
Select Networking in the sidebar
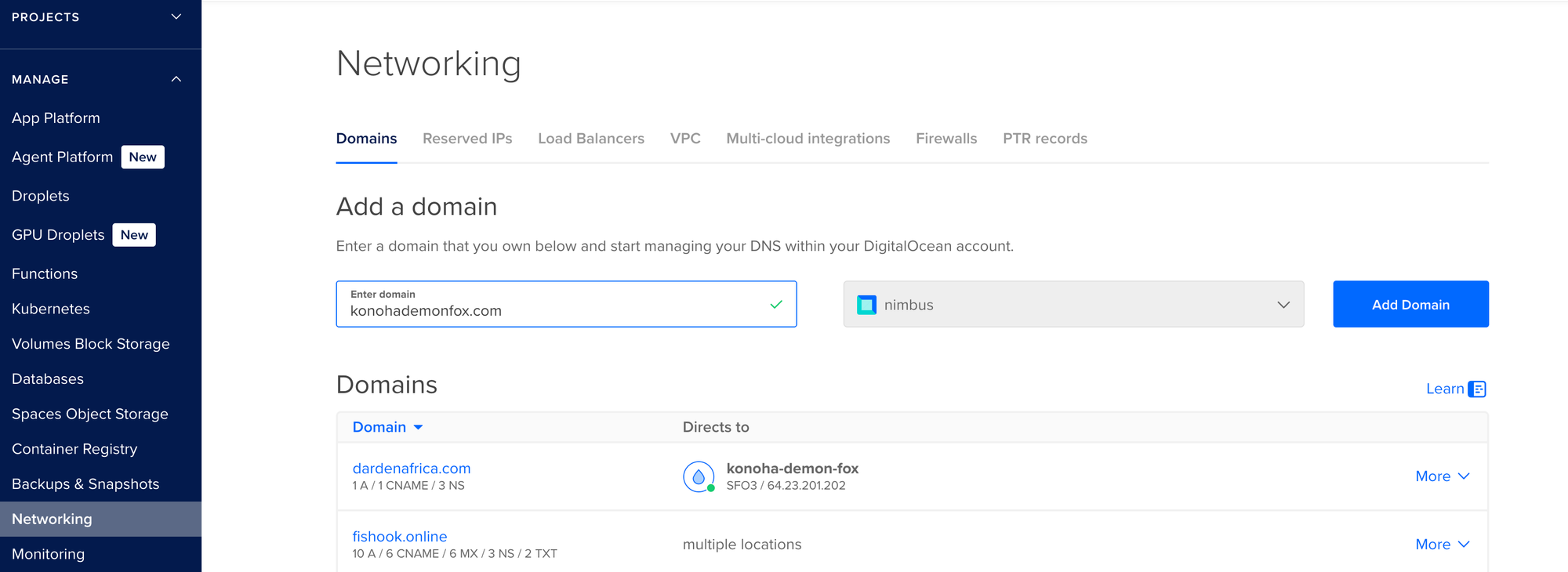tap(100, 519)
